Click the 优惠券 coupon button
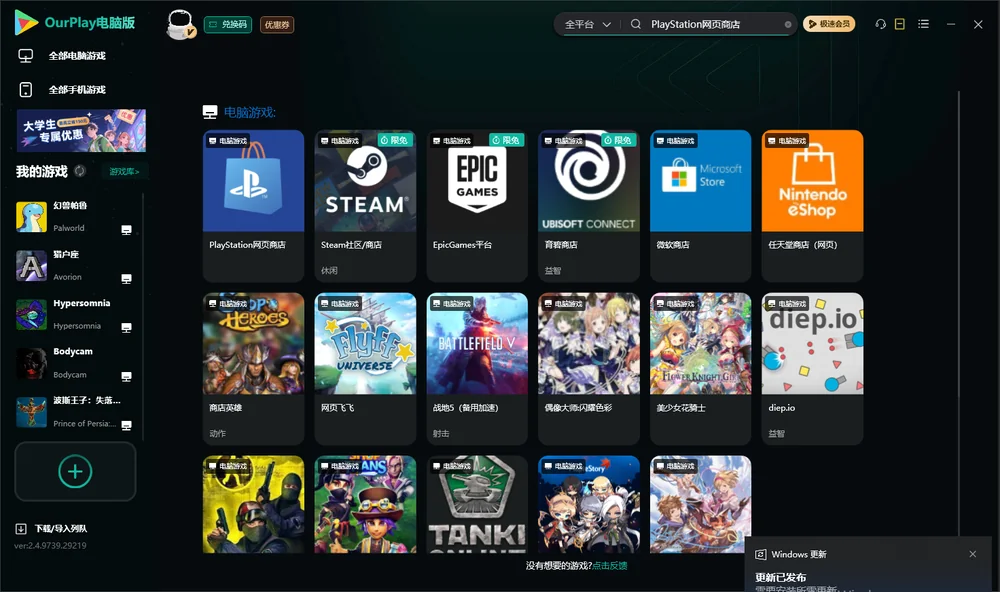 277,25
